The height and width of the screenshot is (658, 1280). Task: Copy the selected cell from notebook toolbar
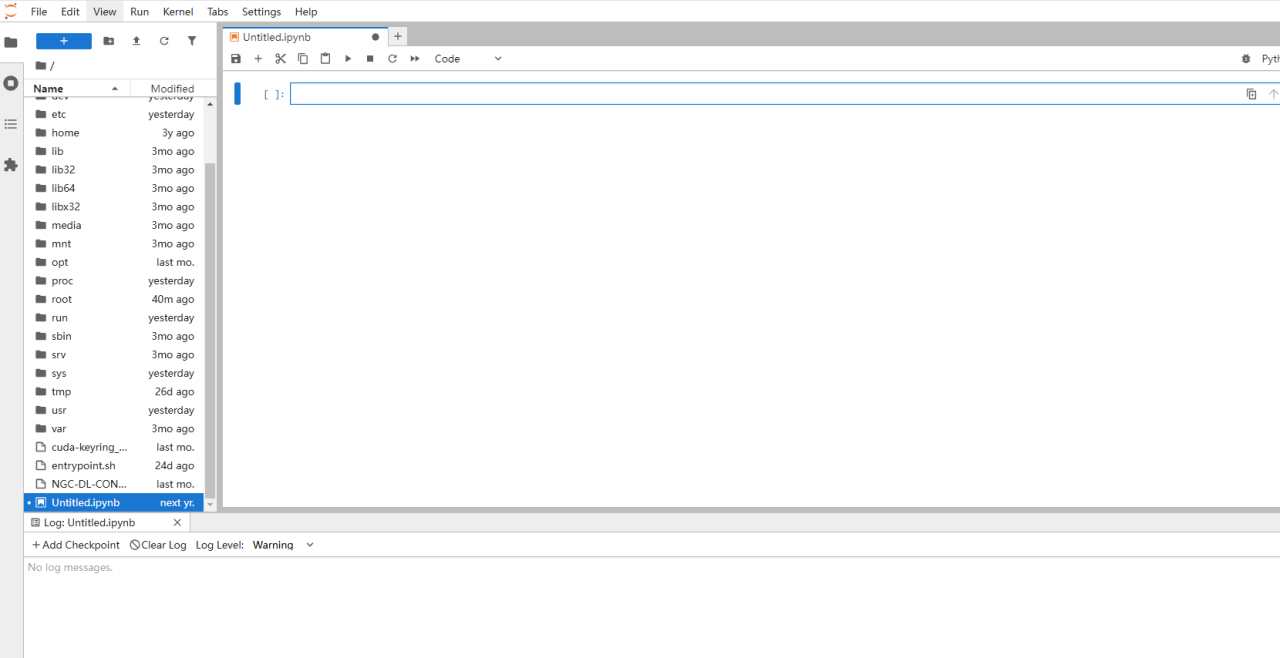(x=303, y=59)
